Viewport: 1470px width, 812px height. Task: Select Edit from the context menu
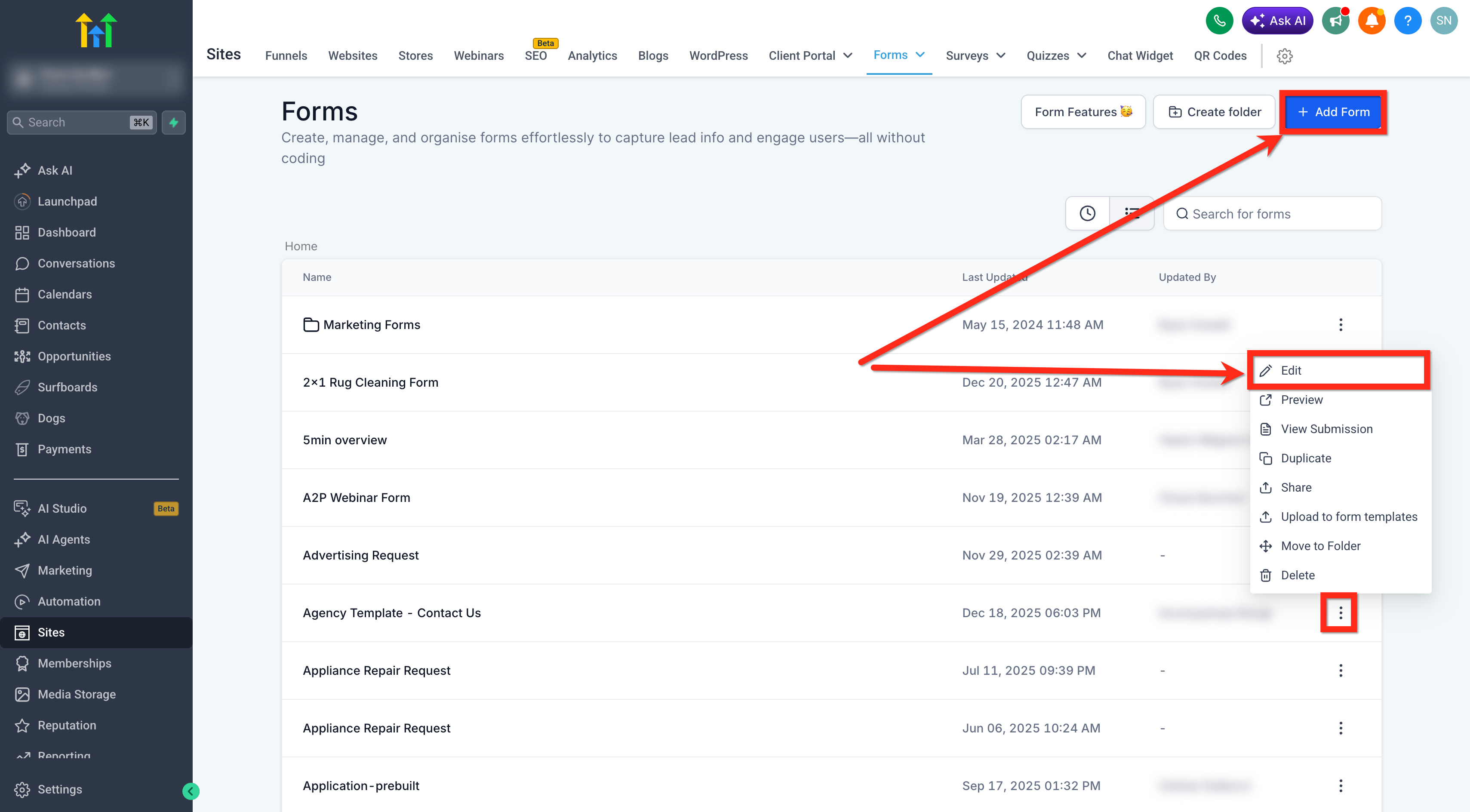(1338, 370)
